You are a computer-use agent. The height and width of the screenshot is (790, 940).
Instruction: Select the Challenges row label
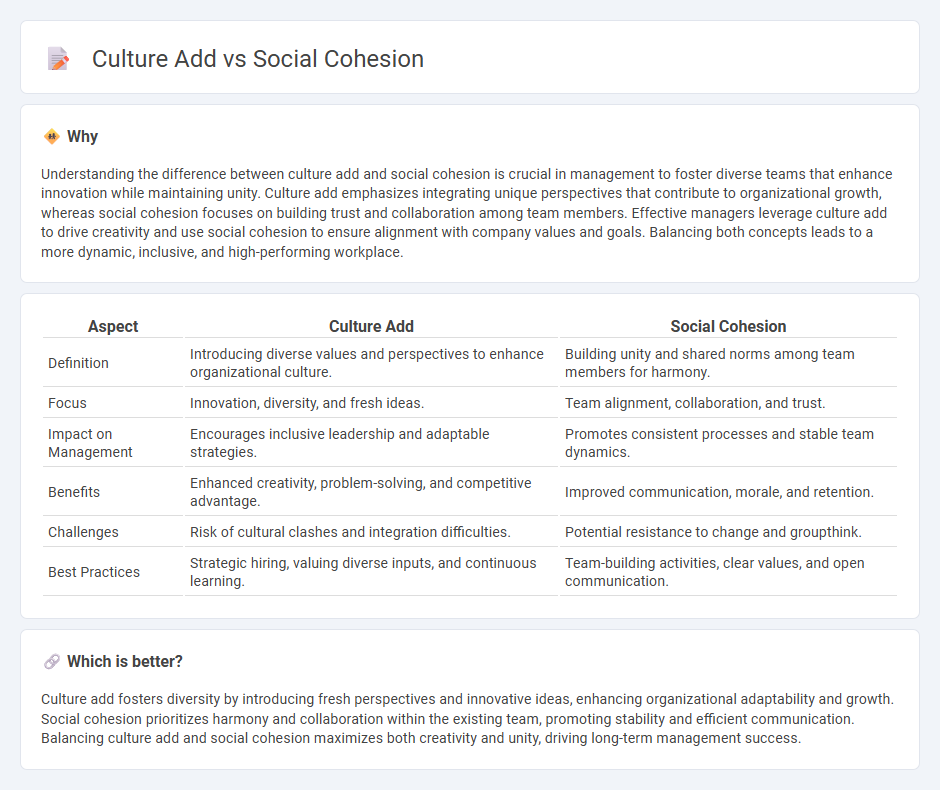tap(83, 532)
